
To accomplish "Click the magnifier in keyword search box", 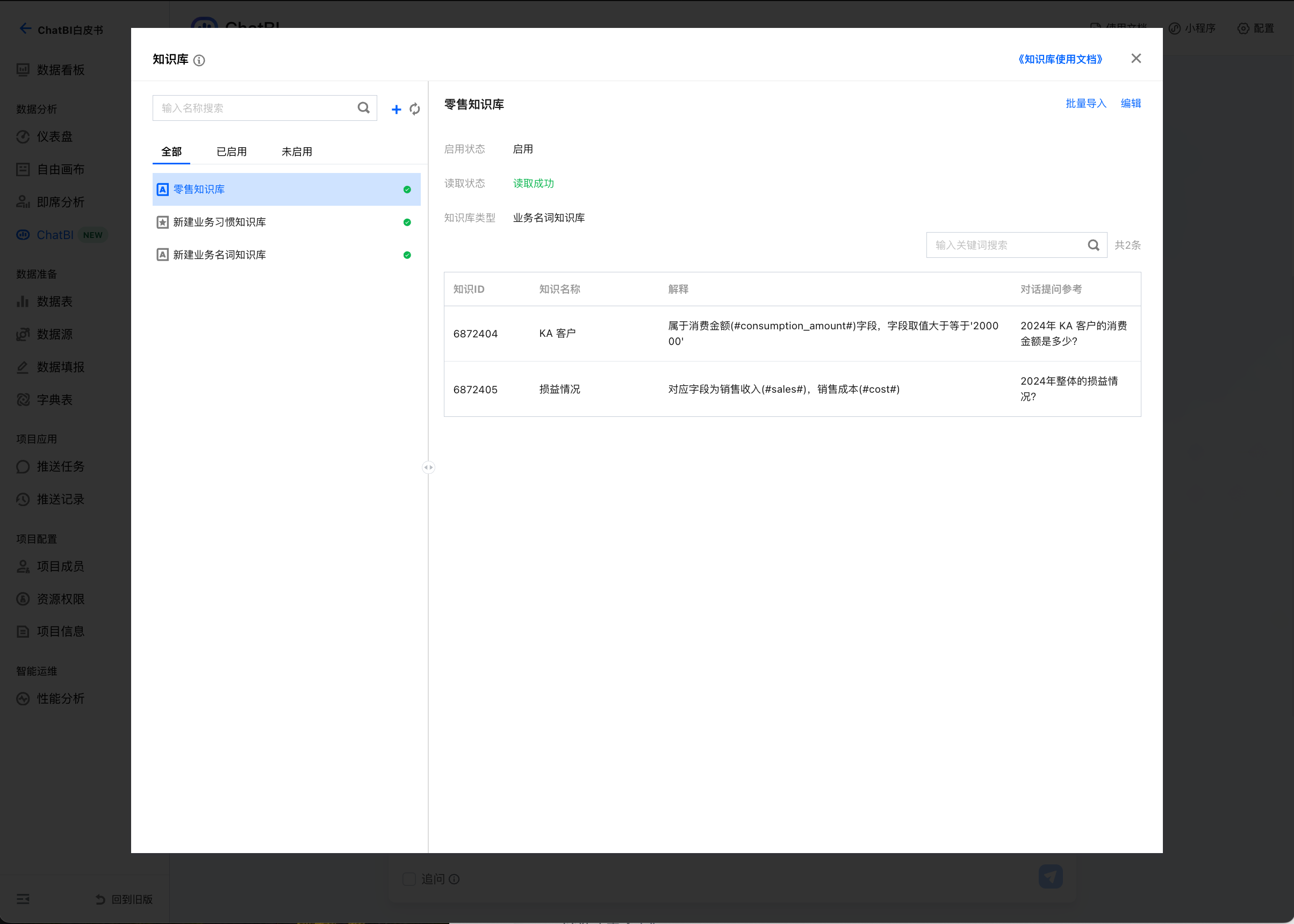I will click(1093, 245).
